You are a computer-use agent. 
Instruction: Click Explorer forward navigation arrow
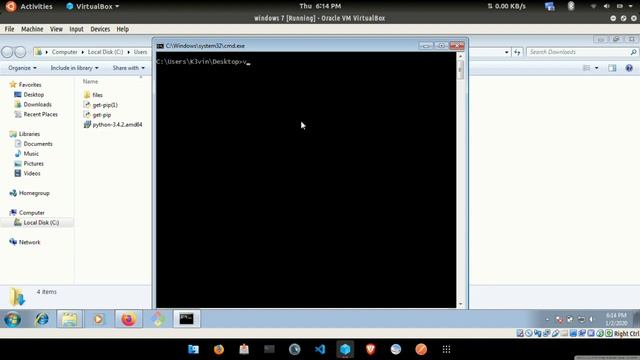pyautogui.click(x=20, y=52)
